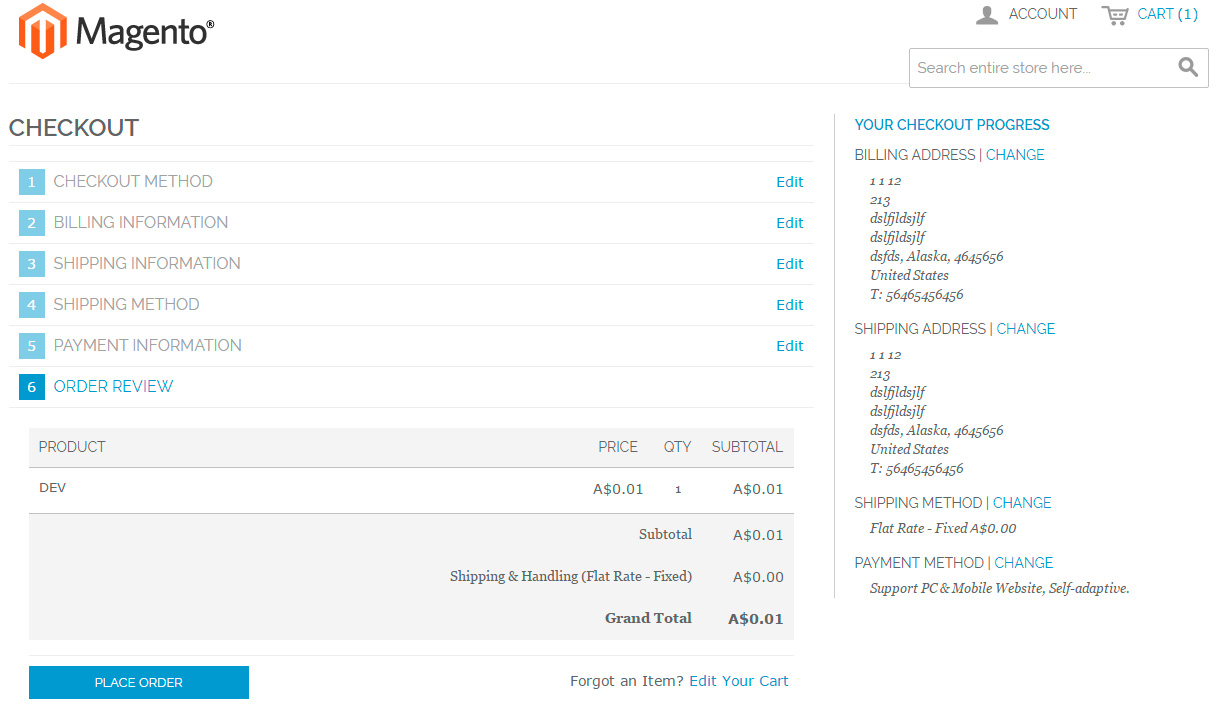
Task: Click the Grand Total amount A$0.01
Action: click(756, 619)
